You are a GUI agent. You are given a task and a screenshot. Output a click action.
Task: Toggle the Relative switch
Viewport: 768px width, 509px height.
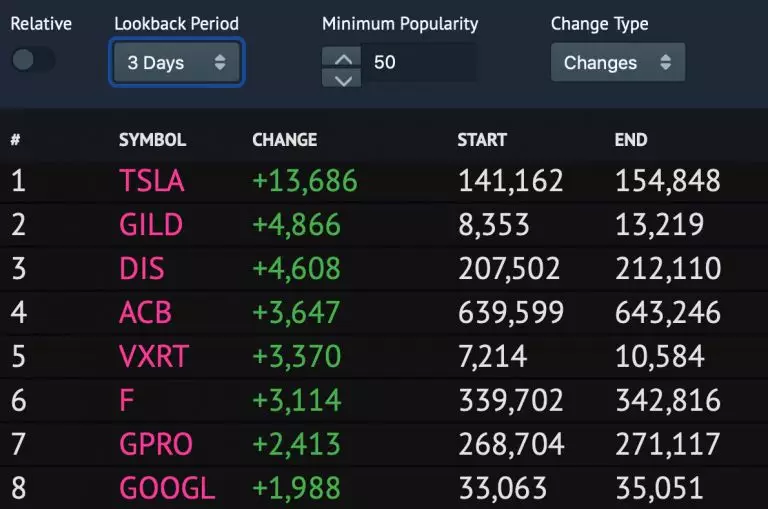click(33, 60)
